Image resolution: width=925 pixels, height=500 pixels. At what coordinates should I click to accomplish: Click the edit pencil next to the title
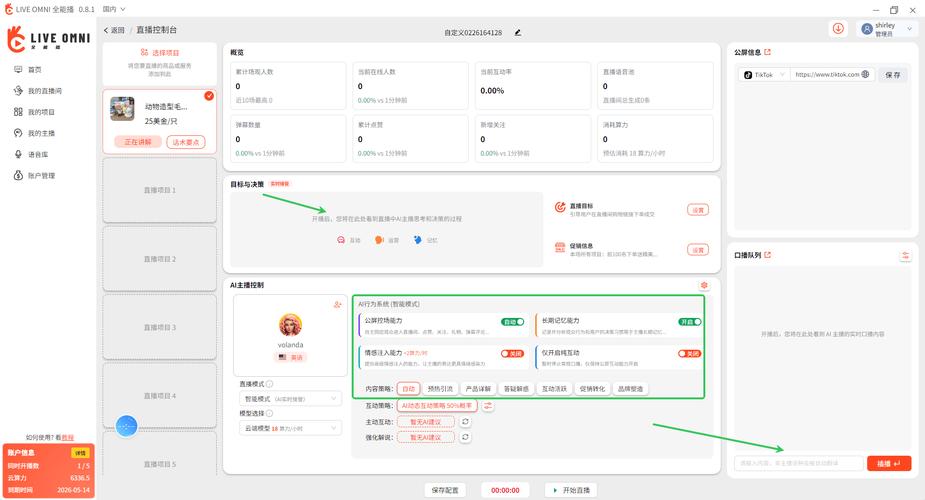pyautogui.click(x=517, y=32)
